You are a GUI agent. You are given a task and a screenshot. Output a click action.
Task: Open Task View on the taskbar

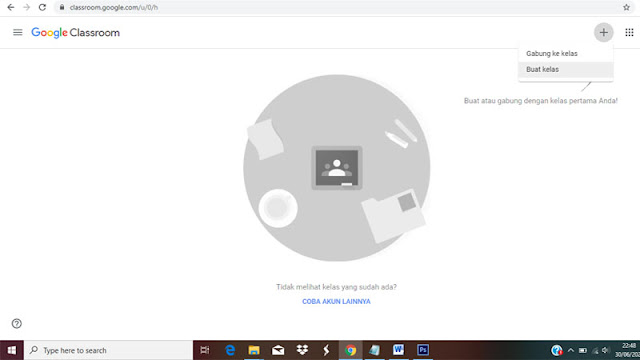(204, 350)
